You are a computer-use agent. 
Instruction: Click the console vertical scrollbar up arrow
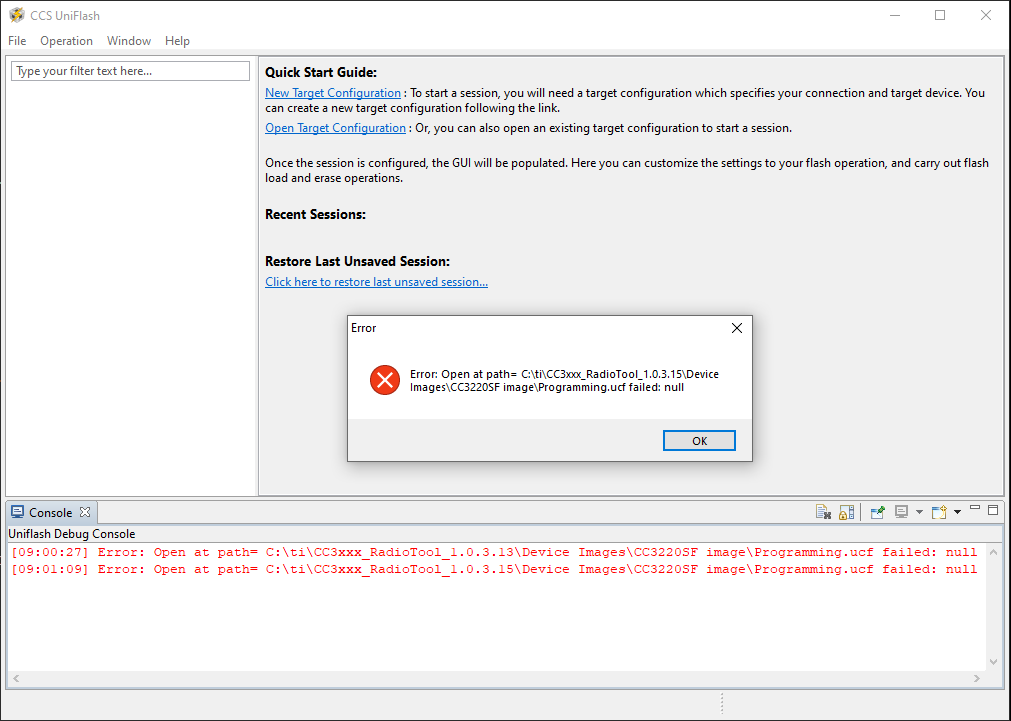point(993,552)
